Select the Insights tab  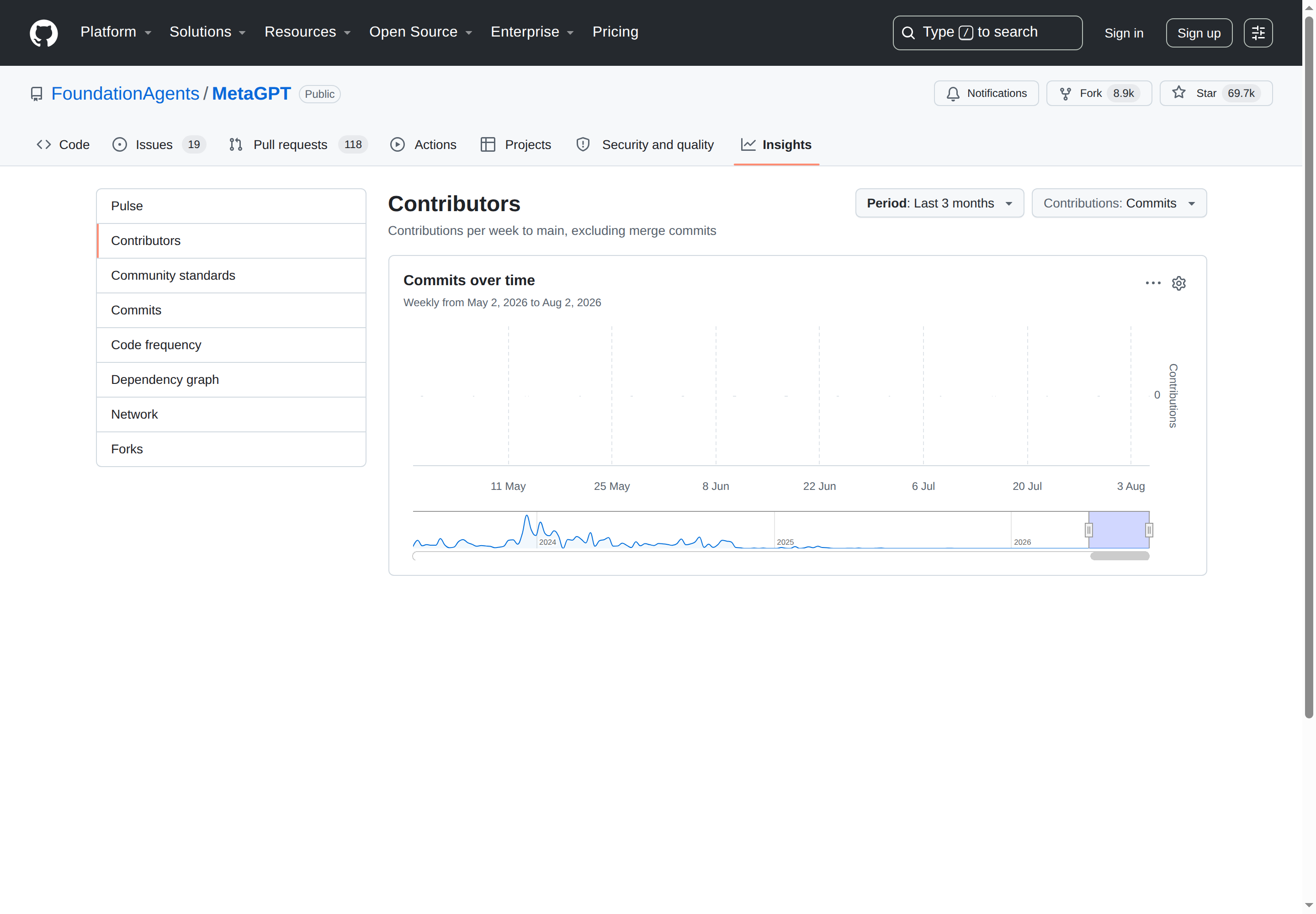point(776,145)
